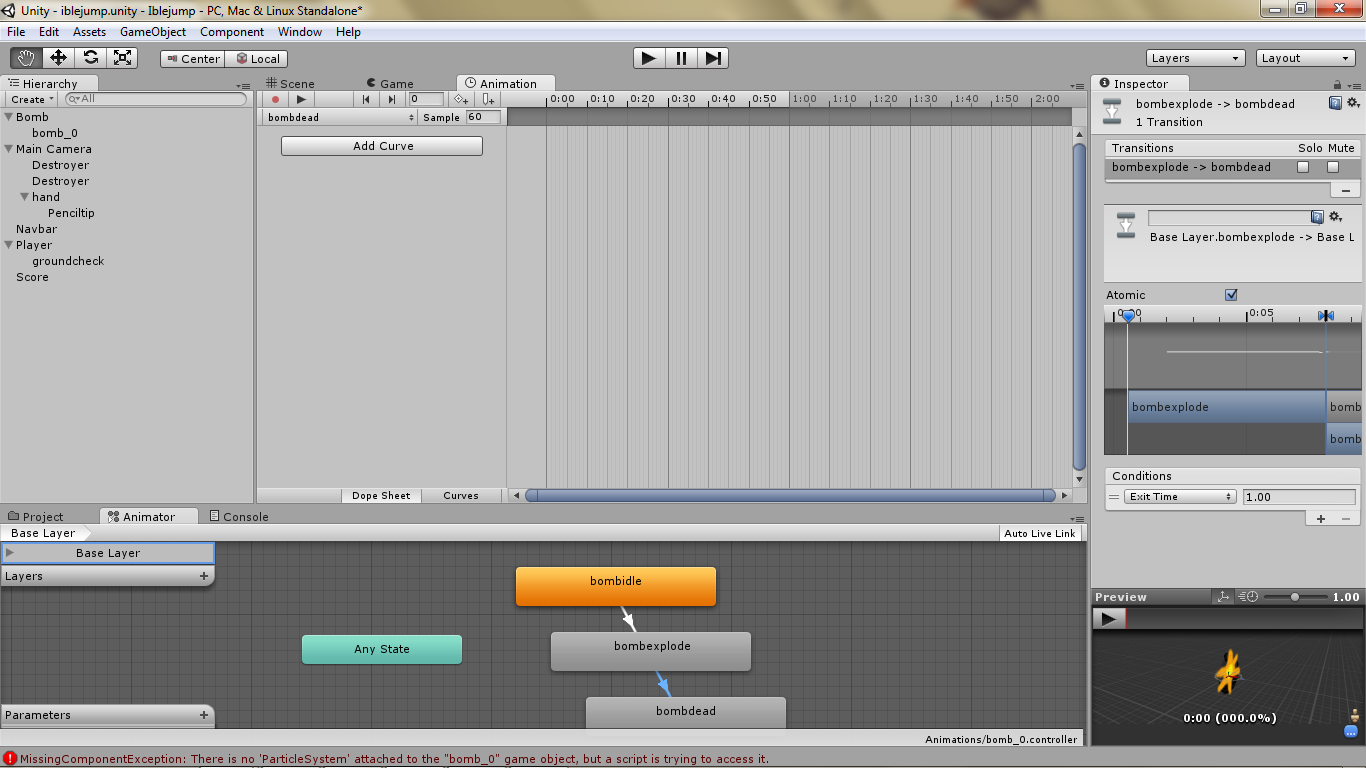The height and width of the screenshot is (768, 1366).
Task: Collapse the Bomb object in Hierarchy
Action: click(8, 117)
